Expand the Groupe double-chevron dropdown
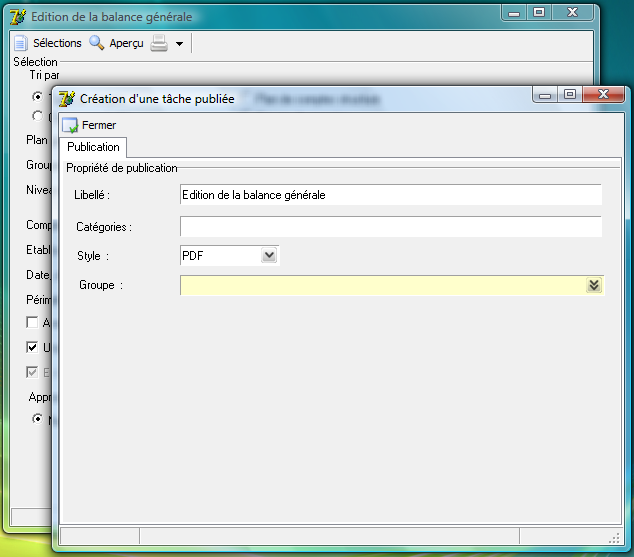This screenshot has width=634, height=557. pyautogui.click(x=594, y=285)
